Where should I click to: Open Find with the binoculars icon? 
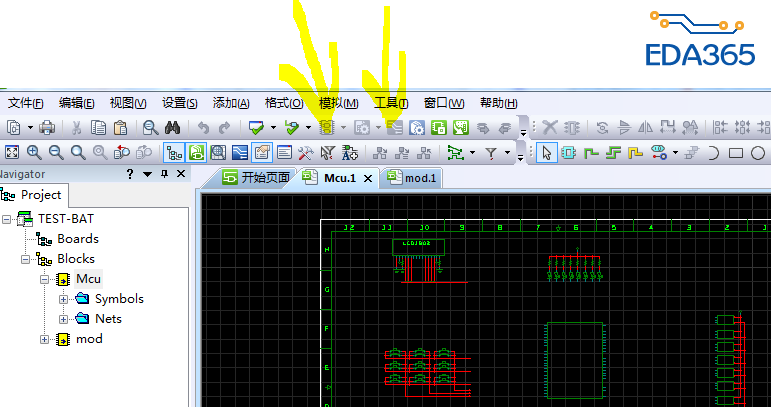pos(172,128)
